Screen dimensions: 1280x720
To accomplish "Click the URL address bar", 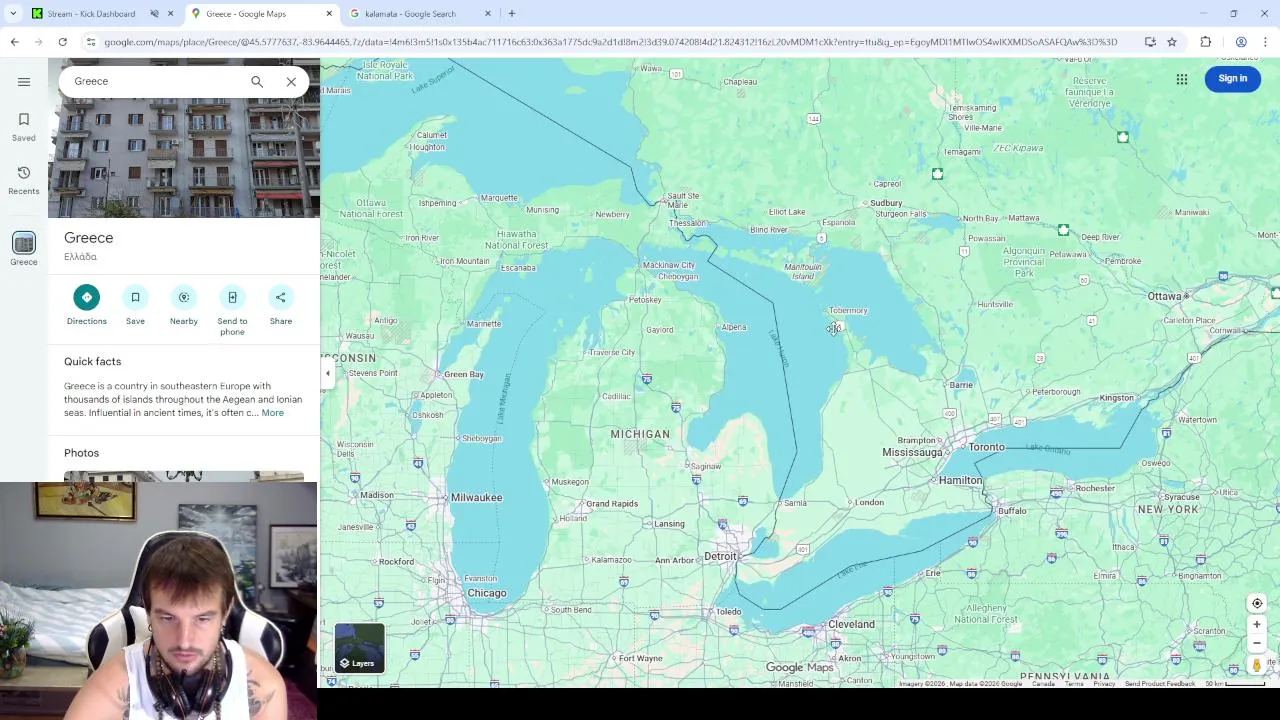I will 610,42.
